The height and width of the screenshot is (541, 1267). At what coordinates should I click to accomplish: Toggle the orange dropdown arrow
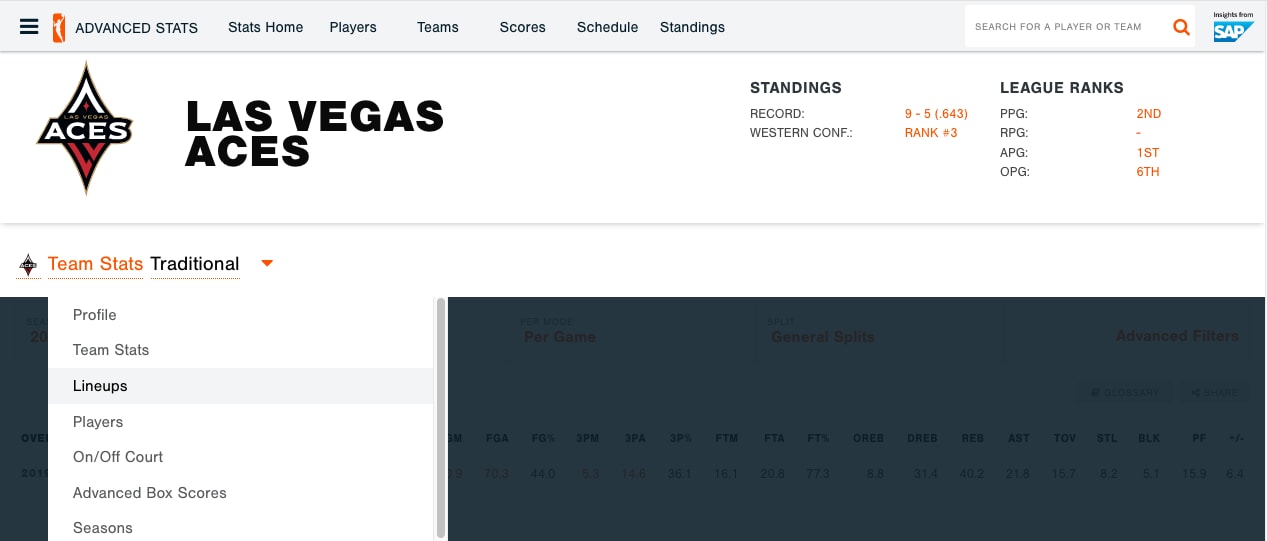(267, 264)
